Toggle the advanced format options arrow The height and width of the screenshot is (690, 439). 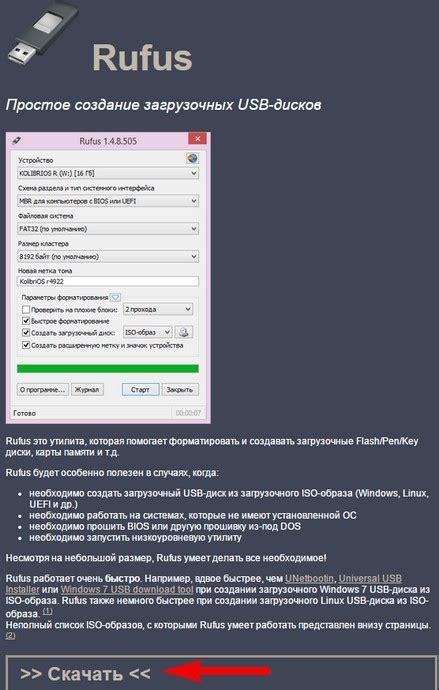115,297
